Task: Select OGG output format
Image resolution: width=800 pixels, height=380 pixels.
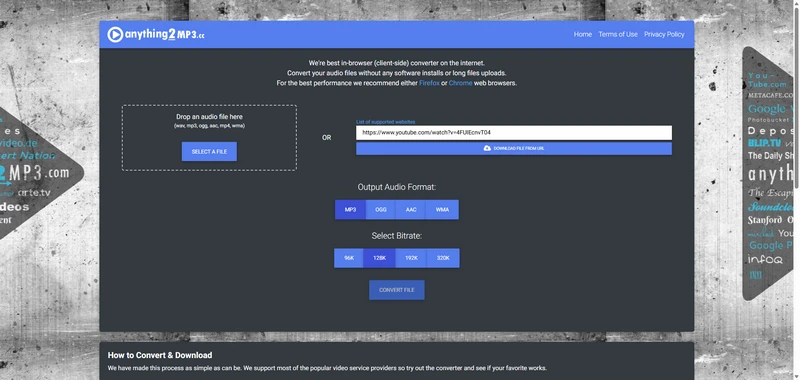Action: [x=381, y=210]
